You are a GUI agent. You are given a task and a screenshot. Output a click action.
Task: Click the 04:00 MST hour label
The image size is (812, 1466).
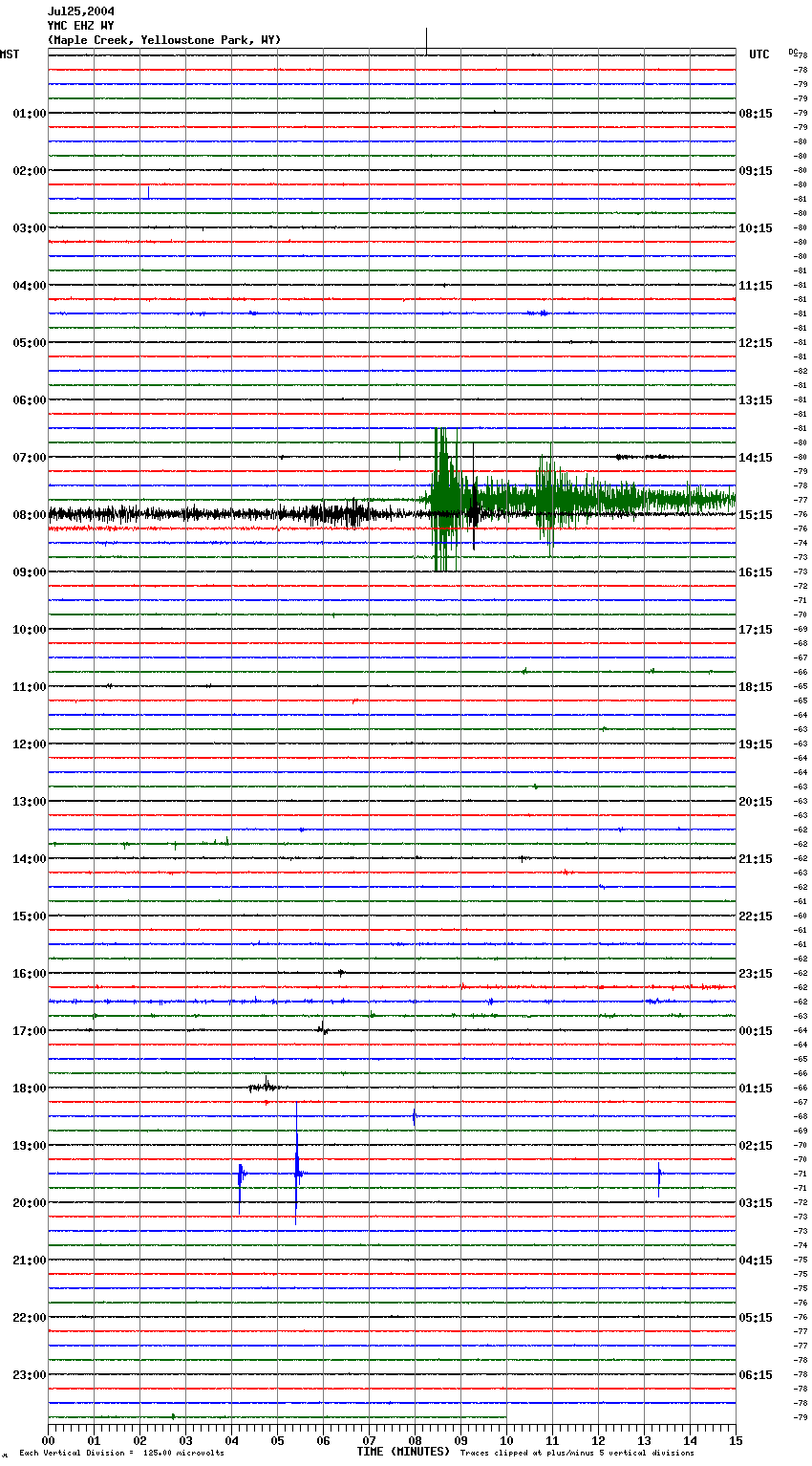tap(30, 286)
